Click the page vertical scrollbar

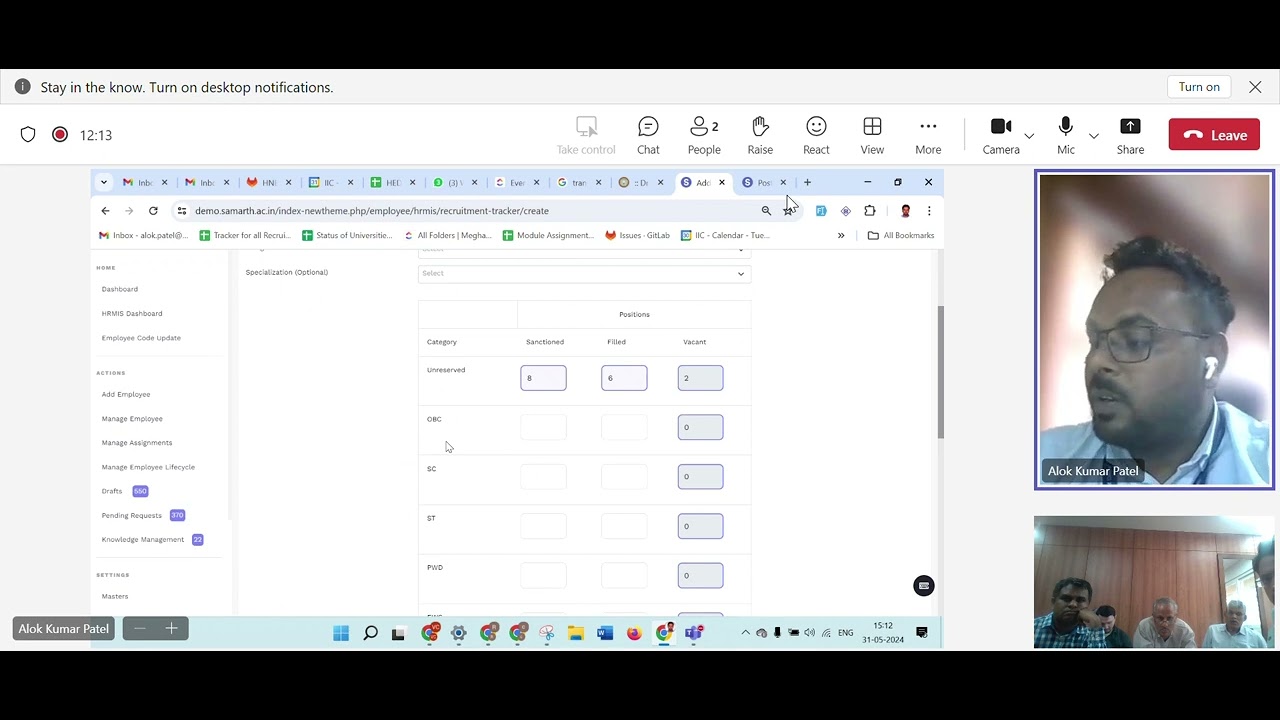pos(940,371)
